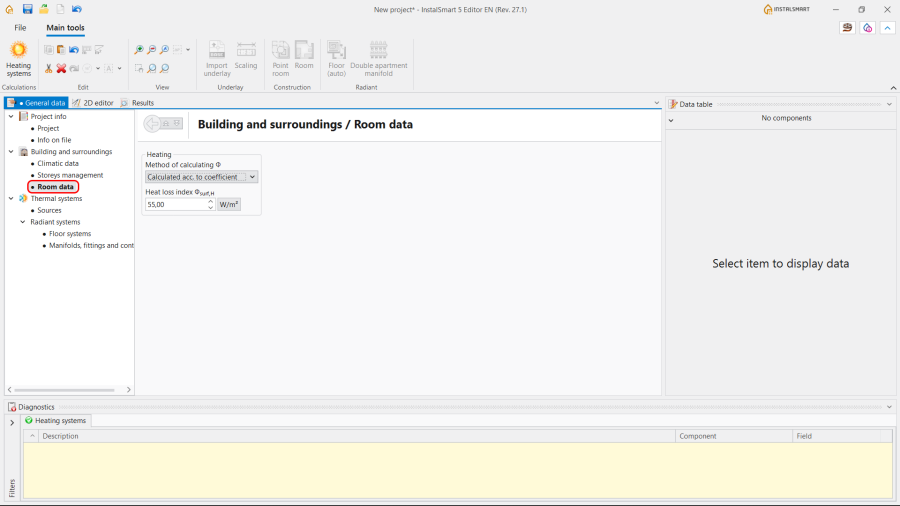Click tree scrollbar left arrow
Screen dimensions: 900x506
click(x=9, y=390)
